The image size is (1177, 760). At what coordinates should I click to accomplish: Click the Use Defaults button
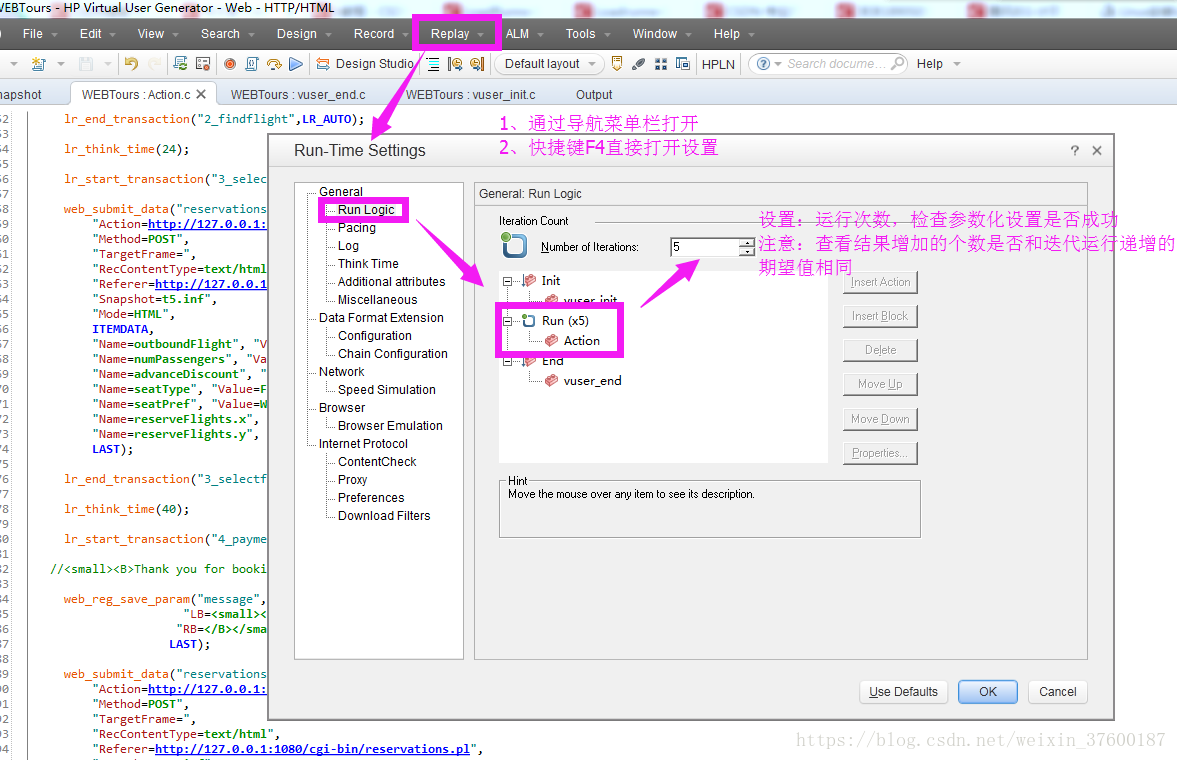(x=904, y=692)
